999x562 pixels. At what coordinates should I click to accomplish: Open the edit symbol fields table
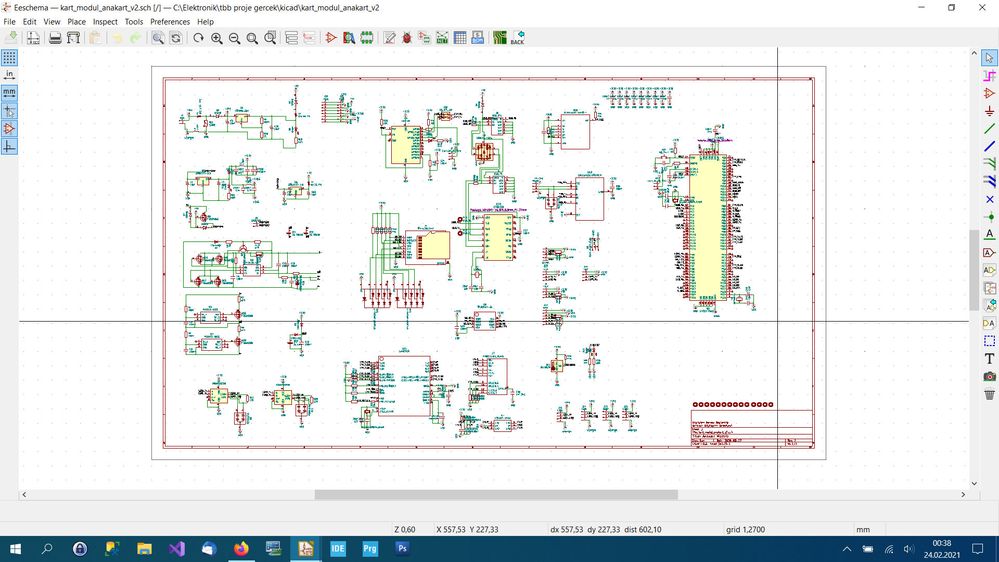[x=460, y=38]
